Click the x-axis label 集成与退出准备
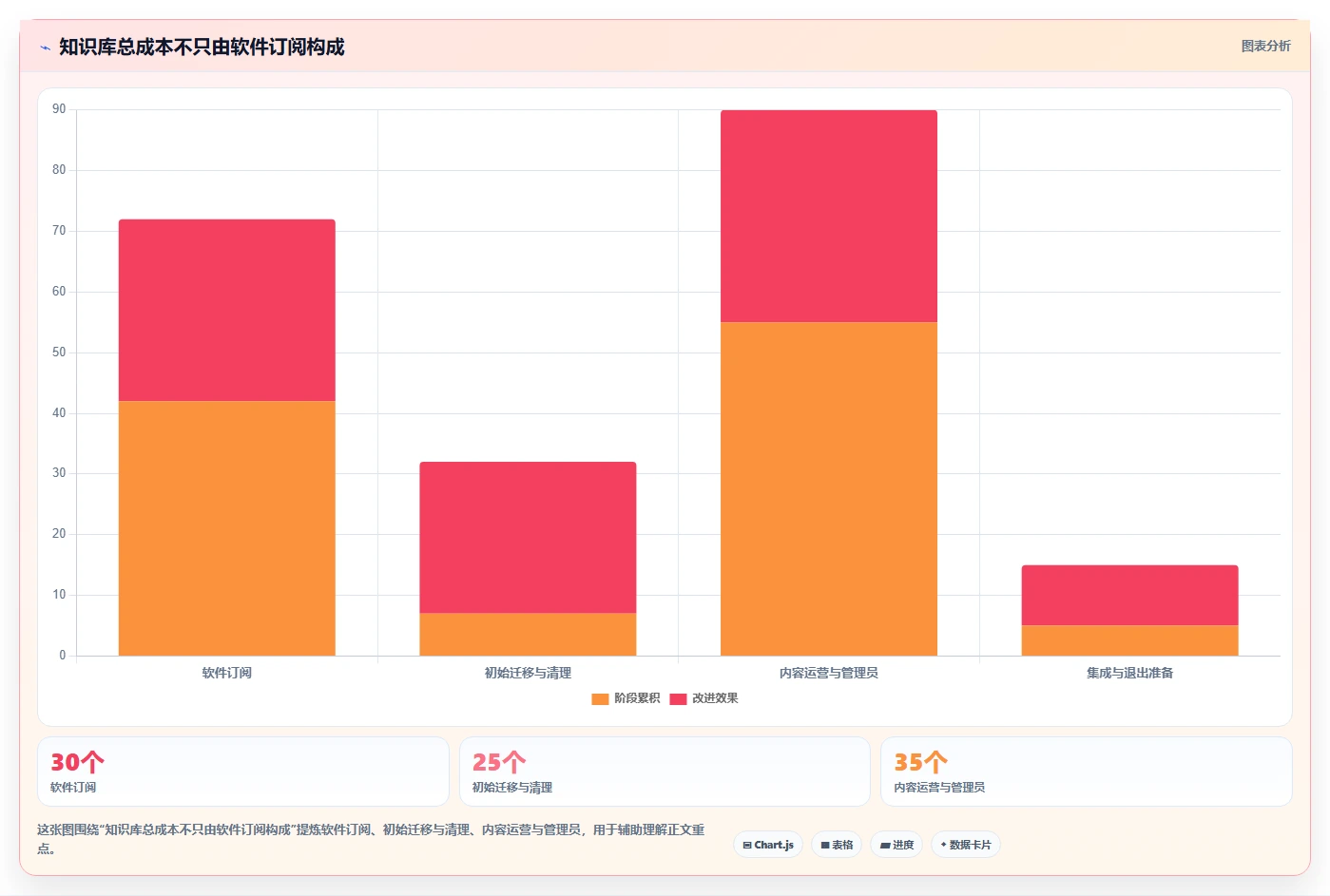Image resolution: width=1330 pixels, height=896 pixels. tap(1129, 673)
